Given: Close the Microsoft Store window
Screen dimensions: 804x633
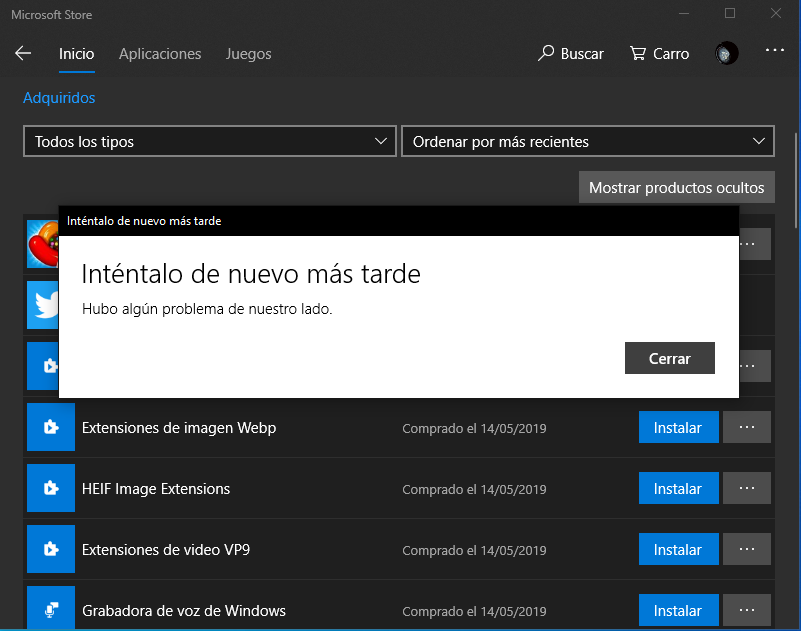Looking at the screenshot, I should pyautogui.click(x=776, y=14).
